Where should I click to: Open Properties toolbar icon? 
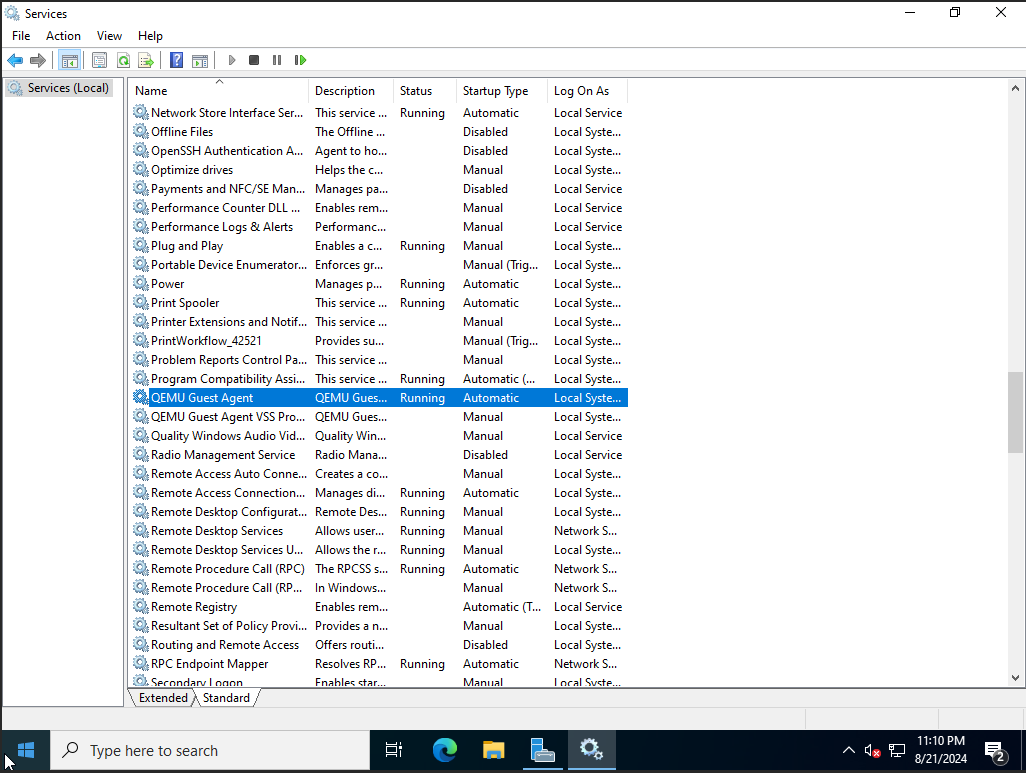point(99,60)
